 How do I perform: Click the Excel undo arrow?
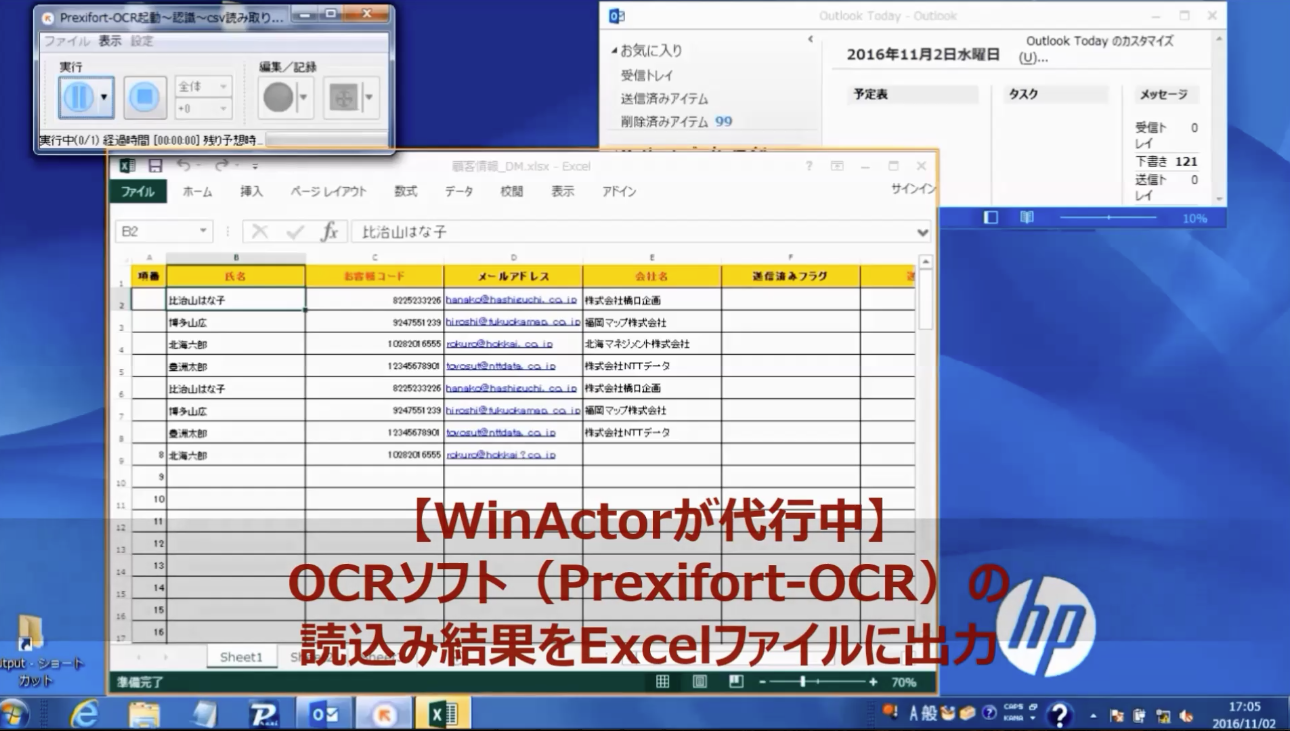183,166
